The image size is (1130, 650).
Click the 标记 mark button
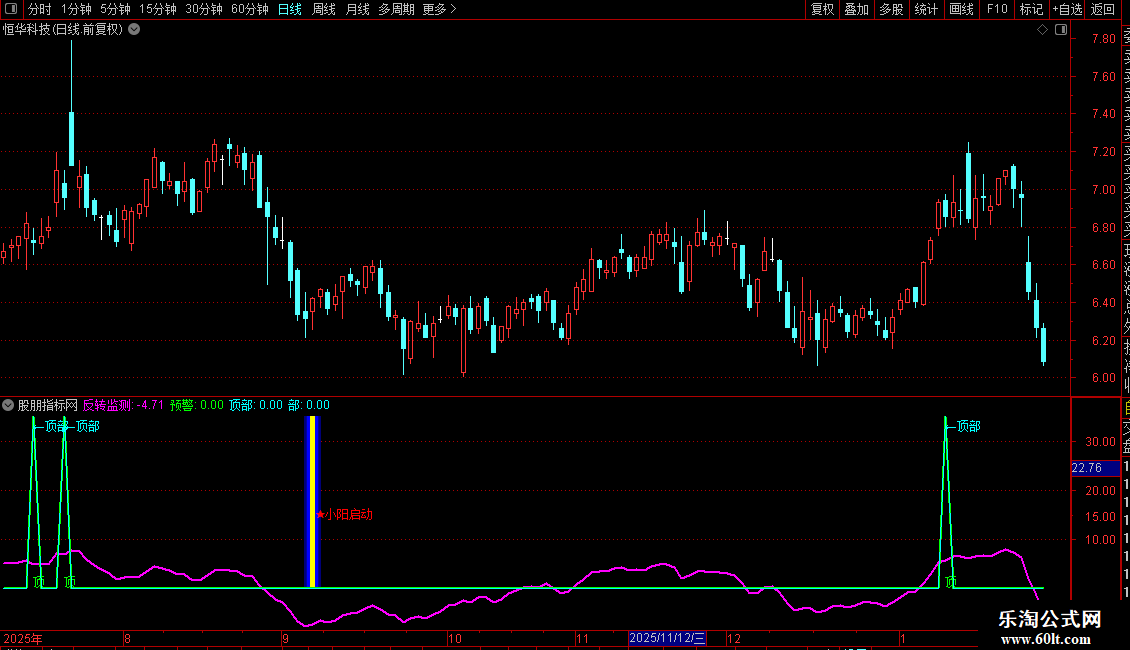[x=1031, y=9]
